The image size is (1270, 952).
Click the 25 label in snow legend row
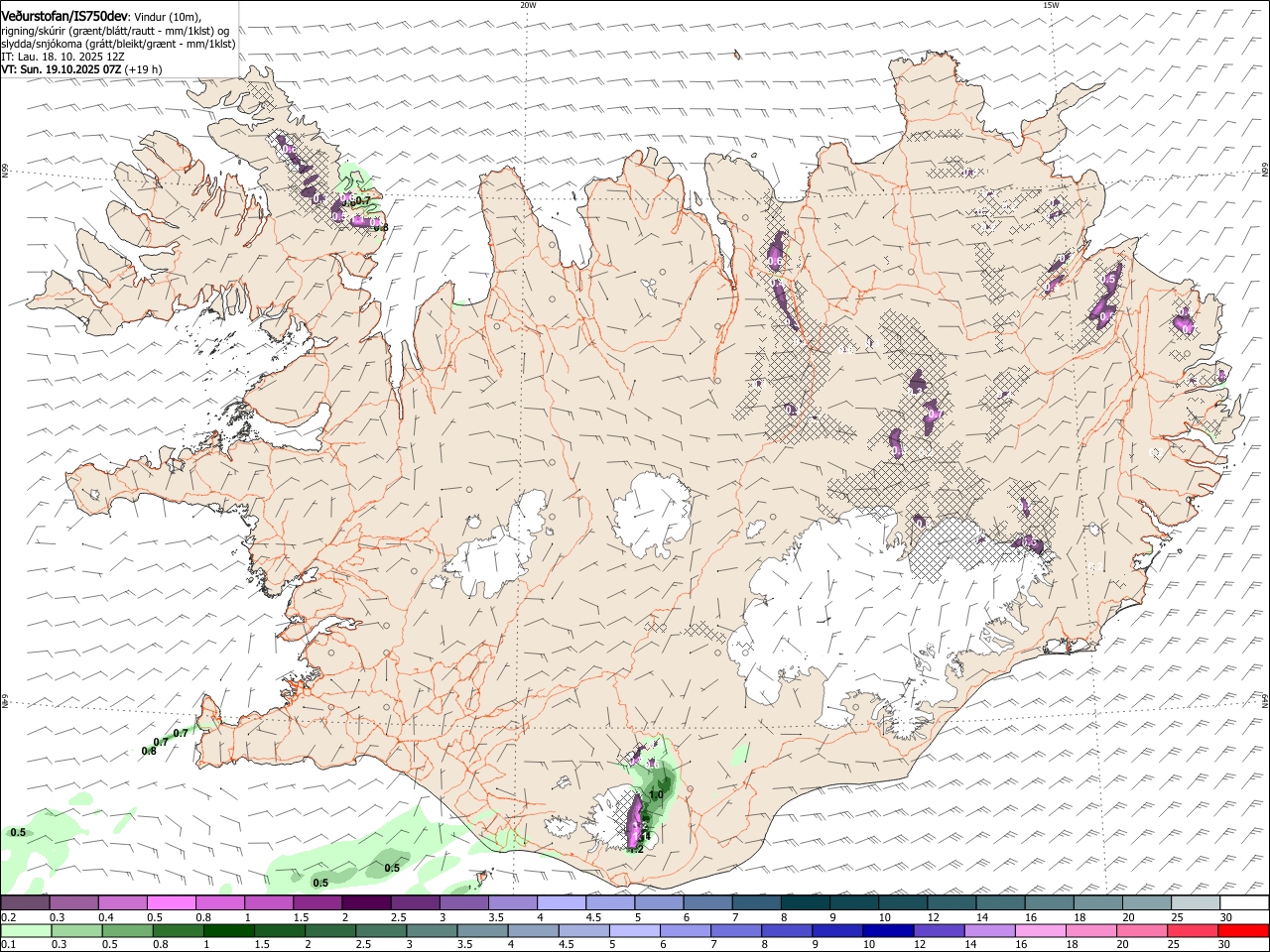tap(1177, 917)
